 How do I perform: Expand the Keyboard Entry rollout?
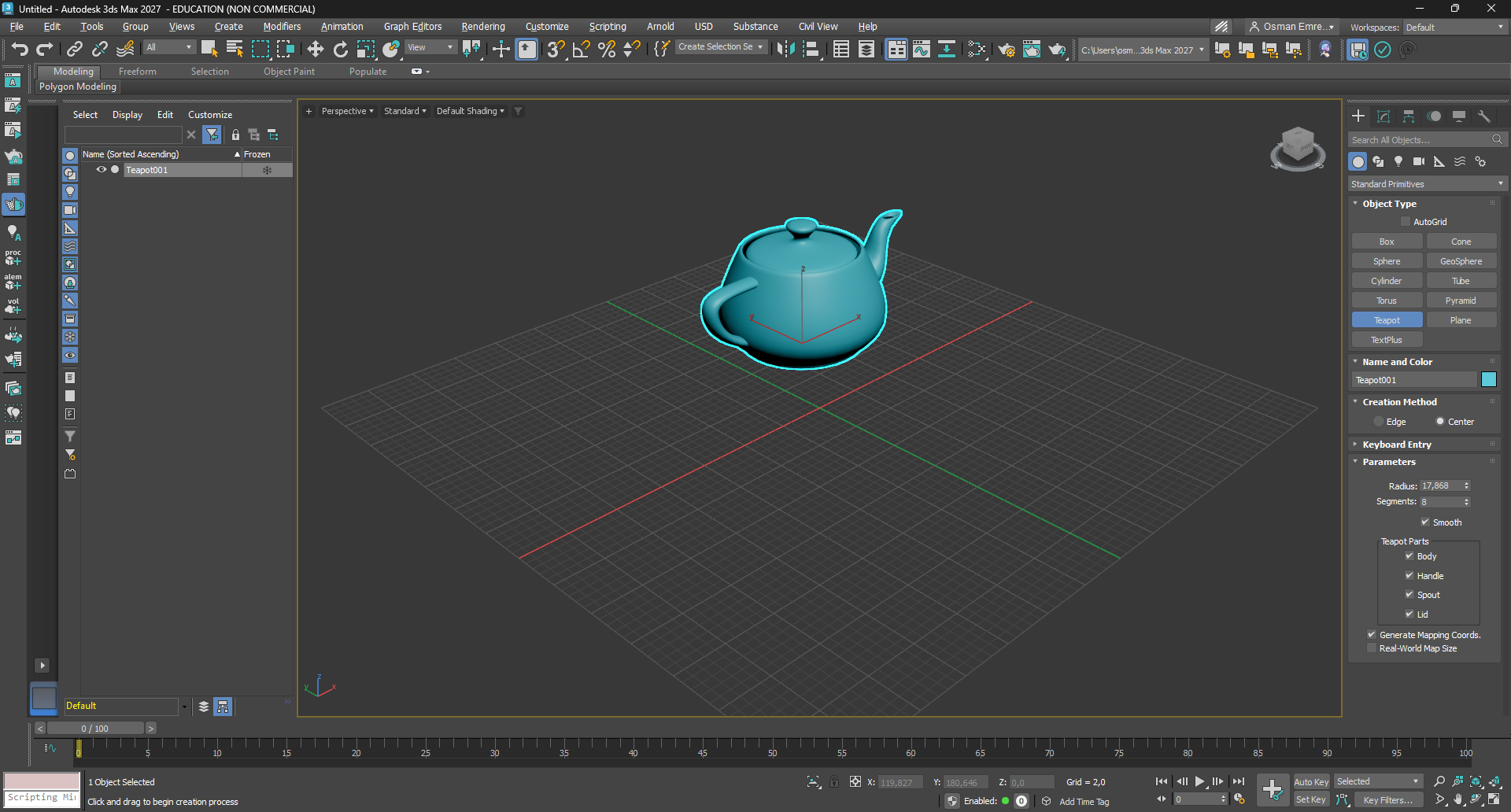(x=1396, y=445)
